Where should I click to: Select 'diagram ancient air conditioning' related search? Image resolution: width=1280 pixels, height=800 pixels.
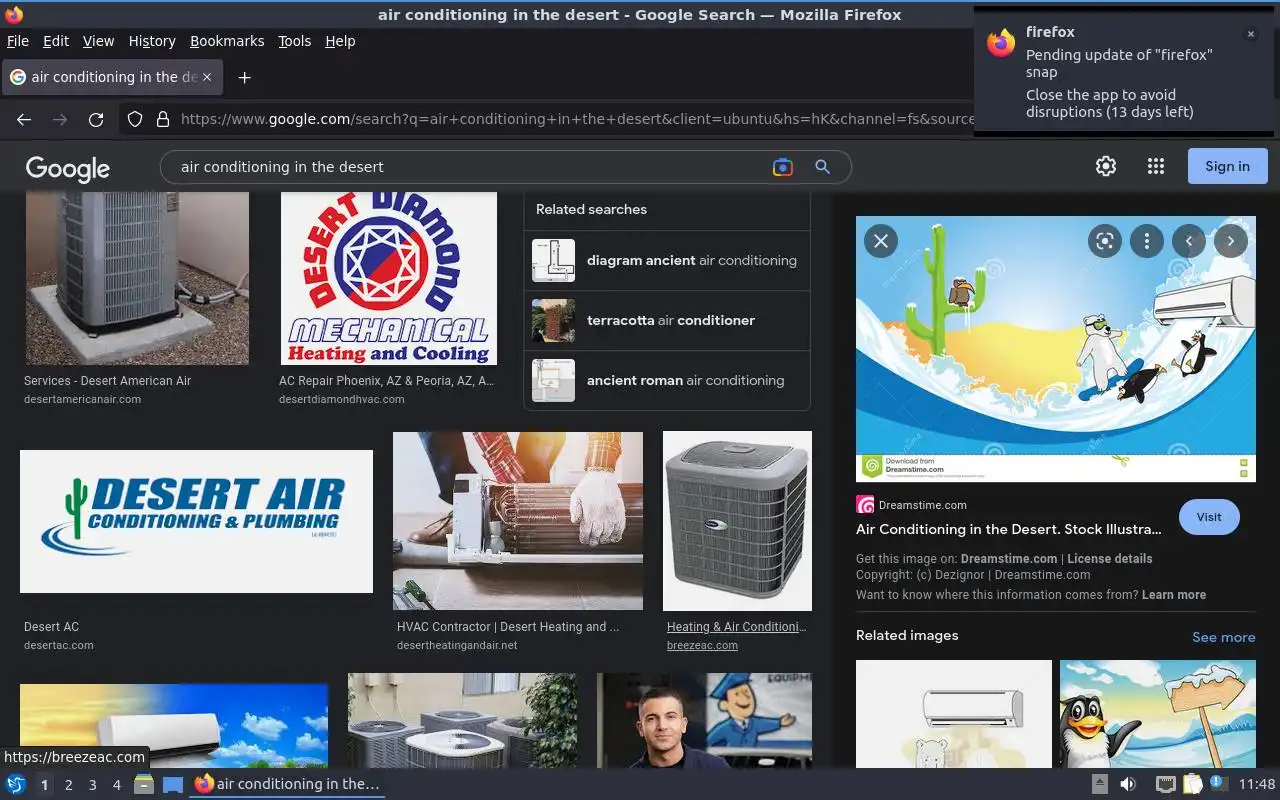coord(667,261)
